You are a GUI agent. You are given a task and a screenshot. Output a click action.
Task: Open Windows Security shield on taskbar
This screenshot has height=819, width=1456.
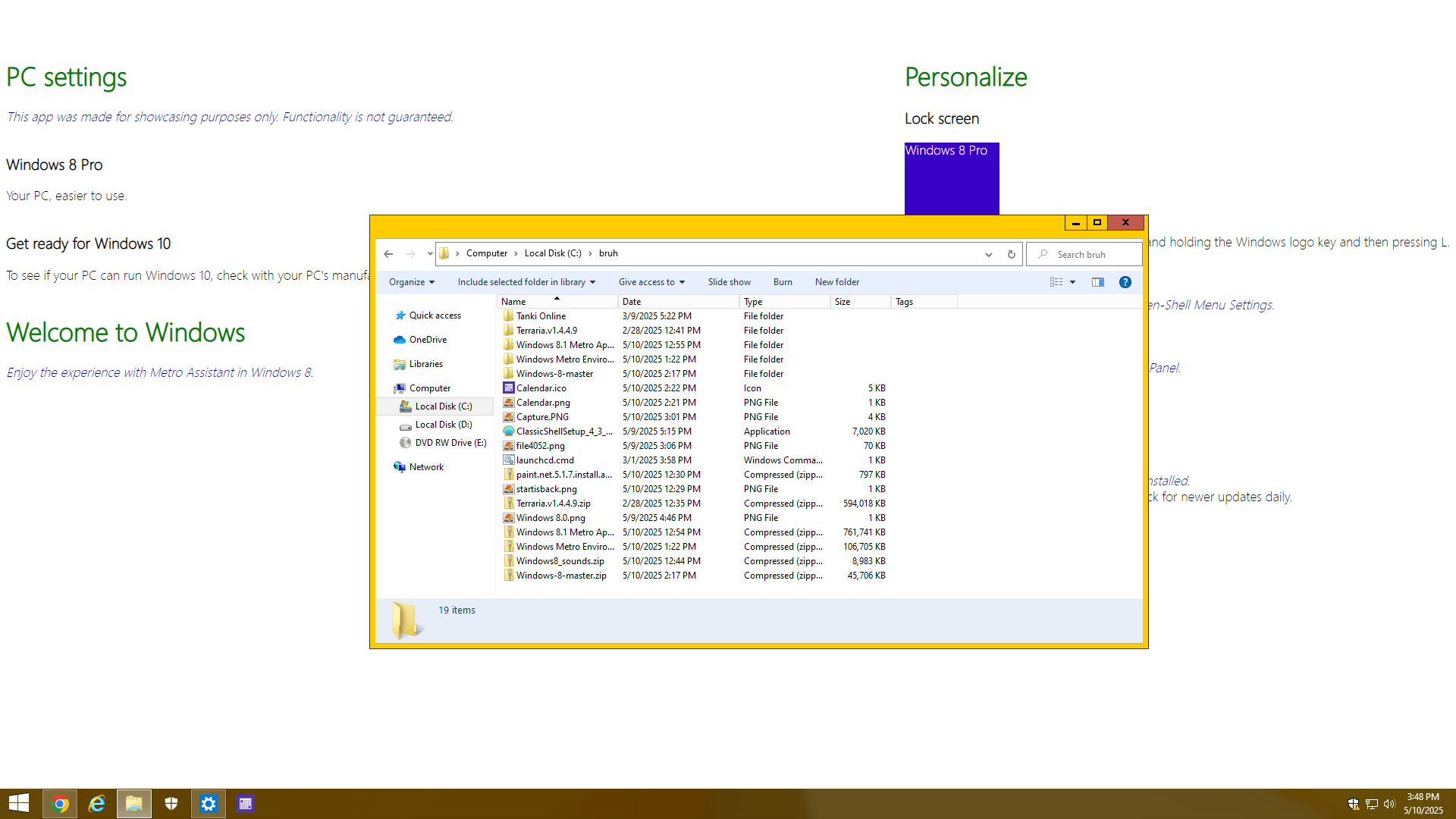click(x=171, y=804)
